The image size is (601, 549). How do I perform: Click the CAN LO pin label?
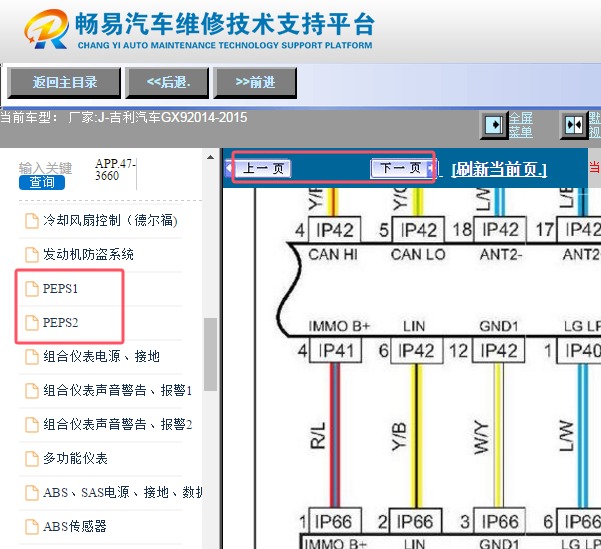(x=418, y=255)
